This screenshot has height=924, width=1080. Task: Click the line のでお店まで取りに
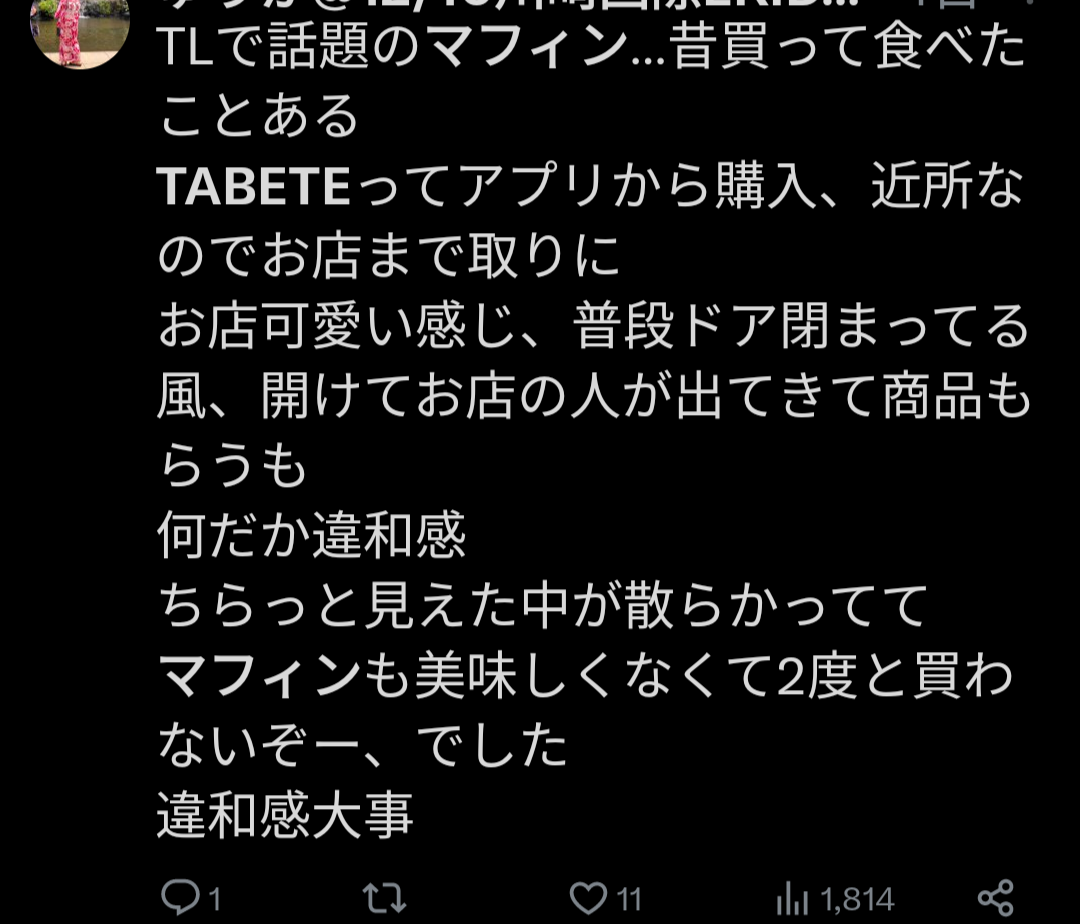(x=390, y=256)
